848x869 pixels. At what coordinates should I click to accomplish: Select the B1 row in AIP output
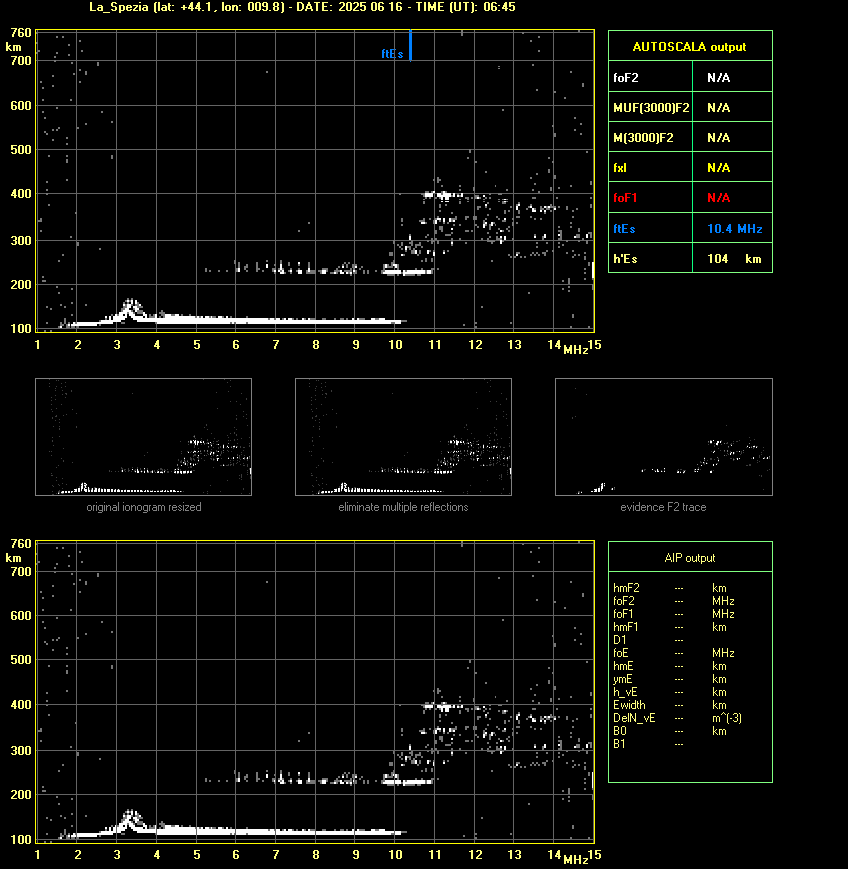coord(648,744)
